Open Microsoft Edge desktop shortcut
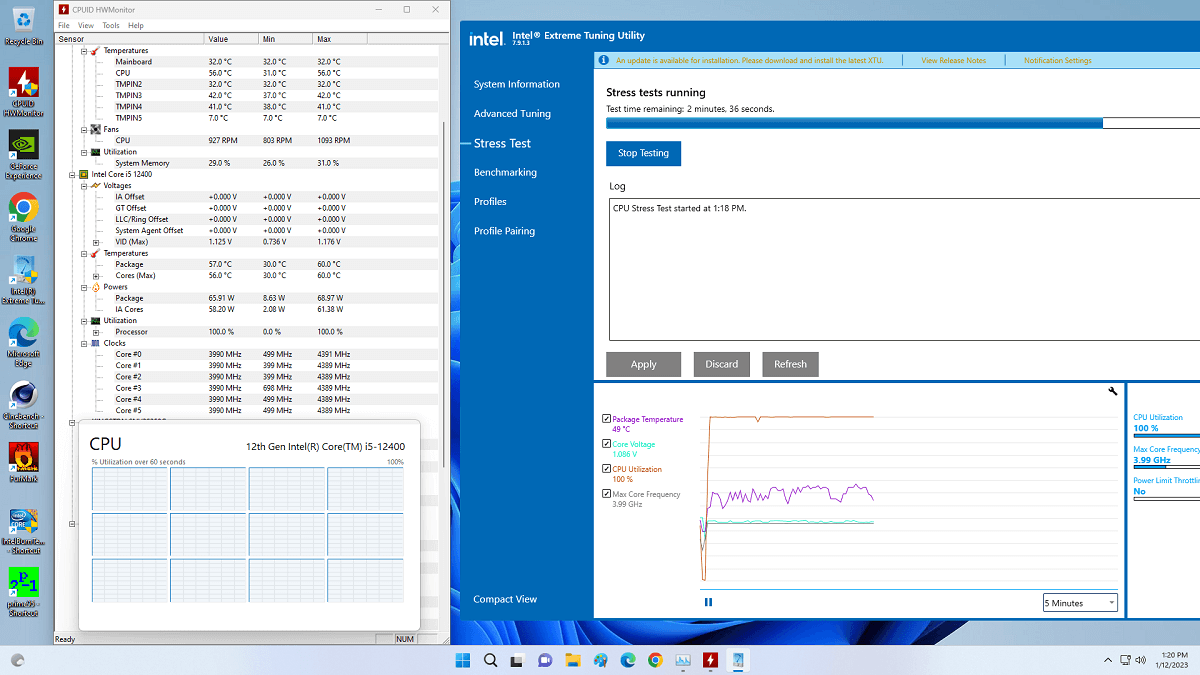The width and height of the screenshot is (1200, 675). tap(24, 343)
